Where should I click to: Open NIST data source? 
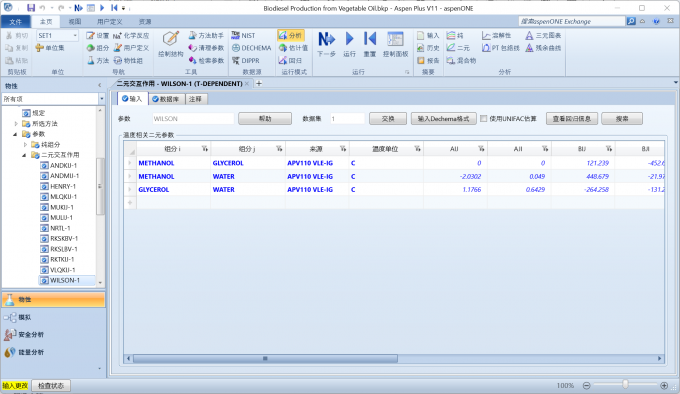click(x=243, y=36)
